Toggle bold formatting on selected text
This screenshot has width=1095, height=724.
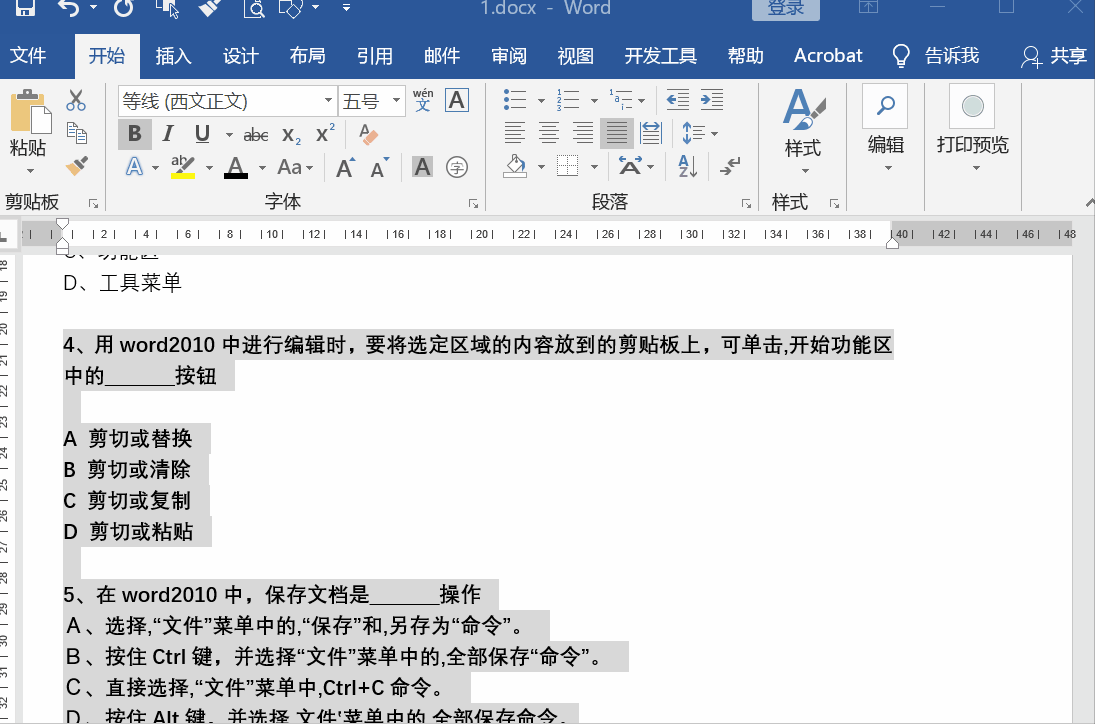point(135,133)
